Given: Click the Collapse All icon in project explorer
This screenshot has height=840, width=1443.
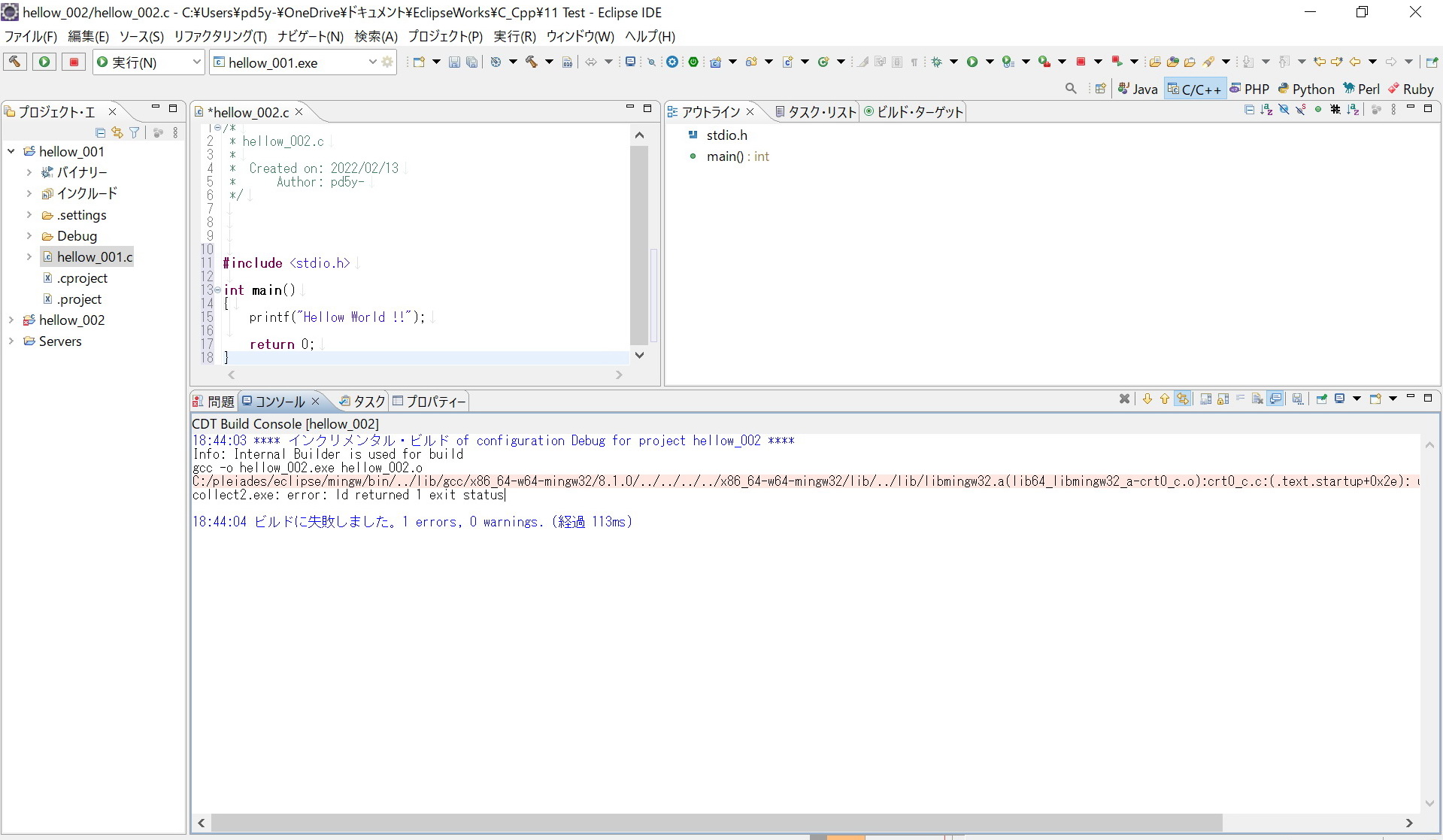Looking at the screenshot, I should pyautogui.click(x=100, y=132).
